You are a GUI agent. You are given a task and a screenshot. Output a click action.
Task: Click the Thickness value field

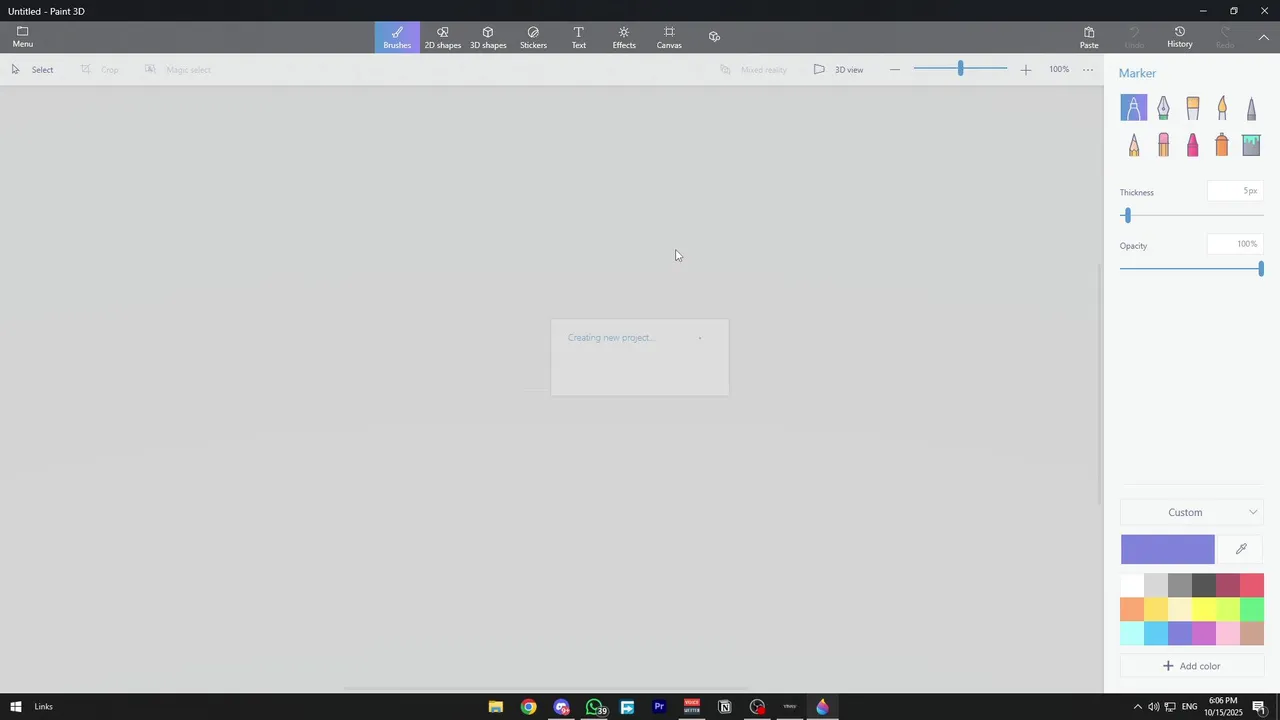(1235, 191)
